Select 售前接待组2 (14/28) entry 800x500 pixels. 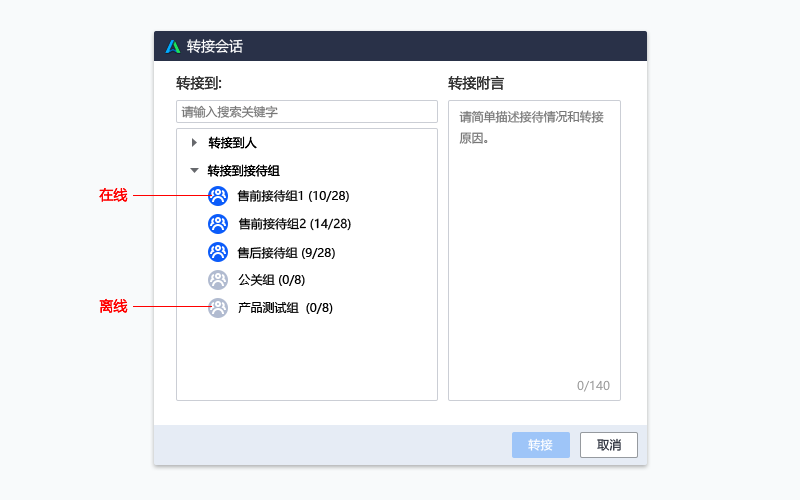coord(294,223)
